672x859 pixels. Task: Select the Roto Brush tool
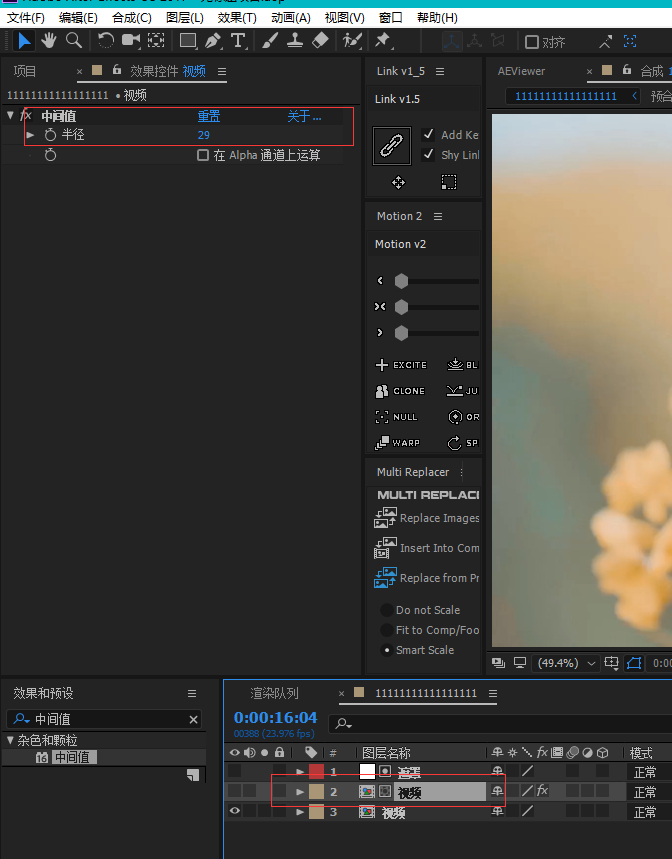(352, 41)
